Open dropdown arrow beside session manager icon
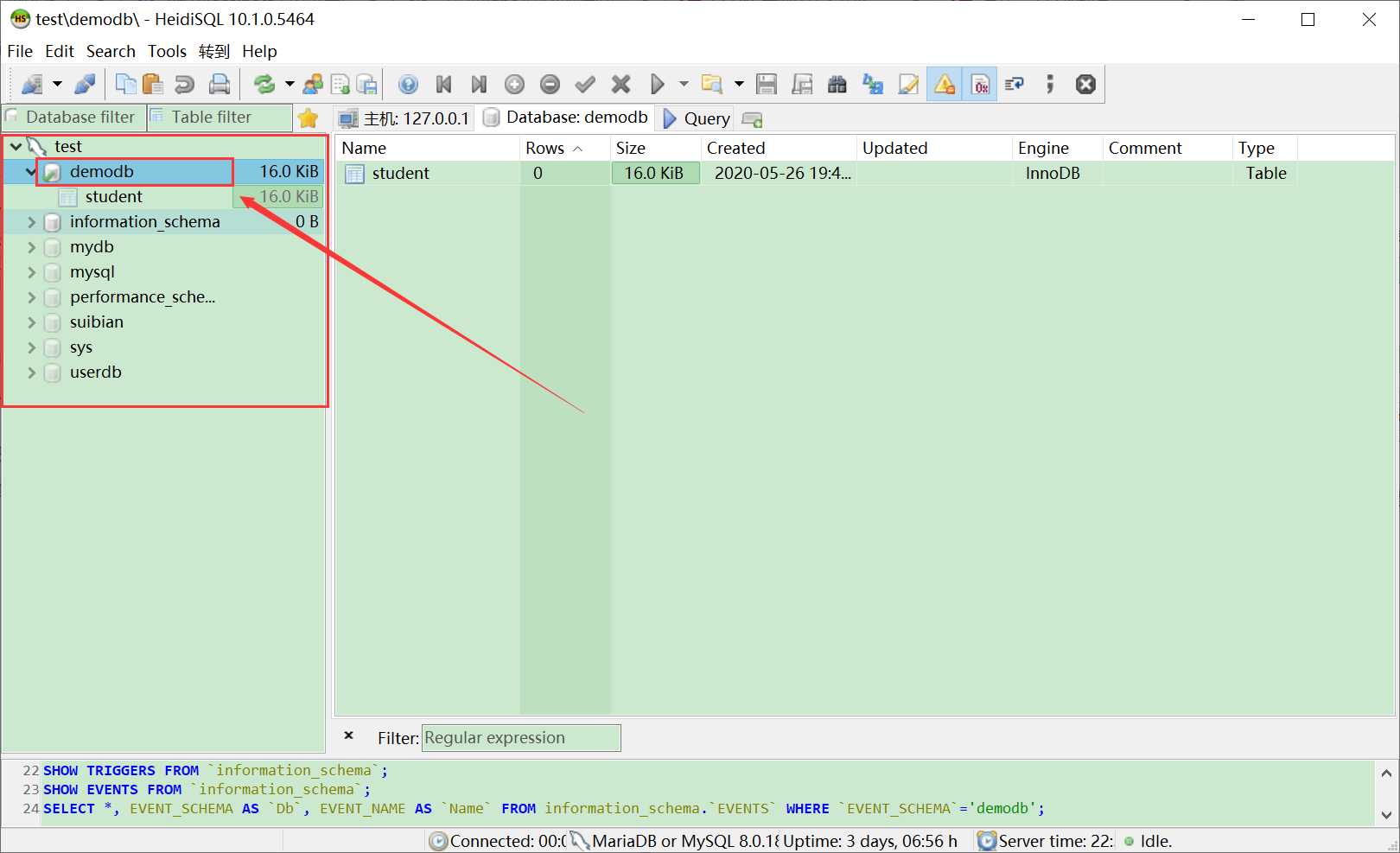 pos(57,84)
